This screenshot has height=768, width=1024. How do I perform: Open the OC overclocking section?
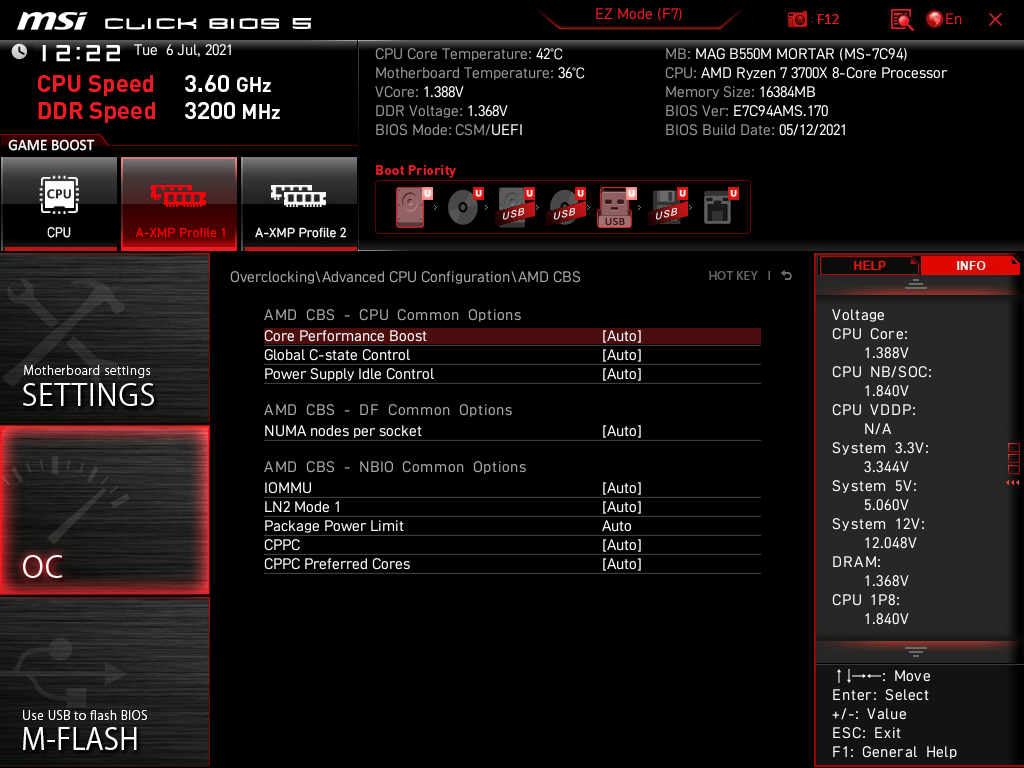pos(104,510)
